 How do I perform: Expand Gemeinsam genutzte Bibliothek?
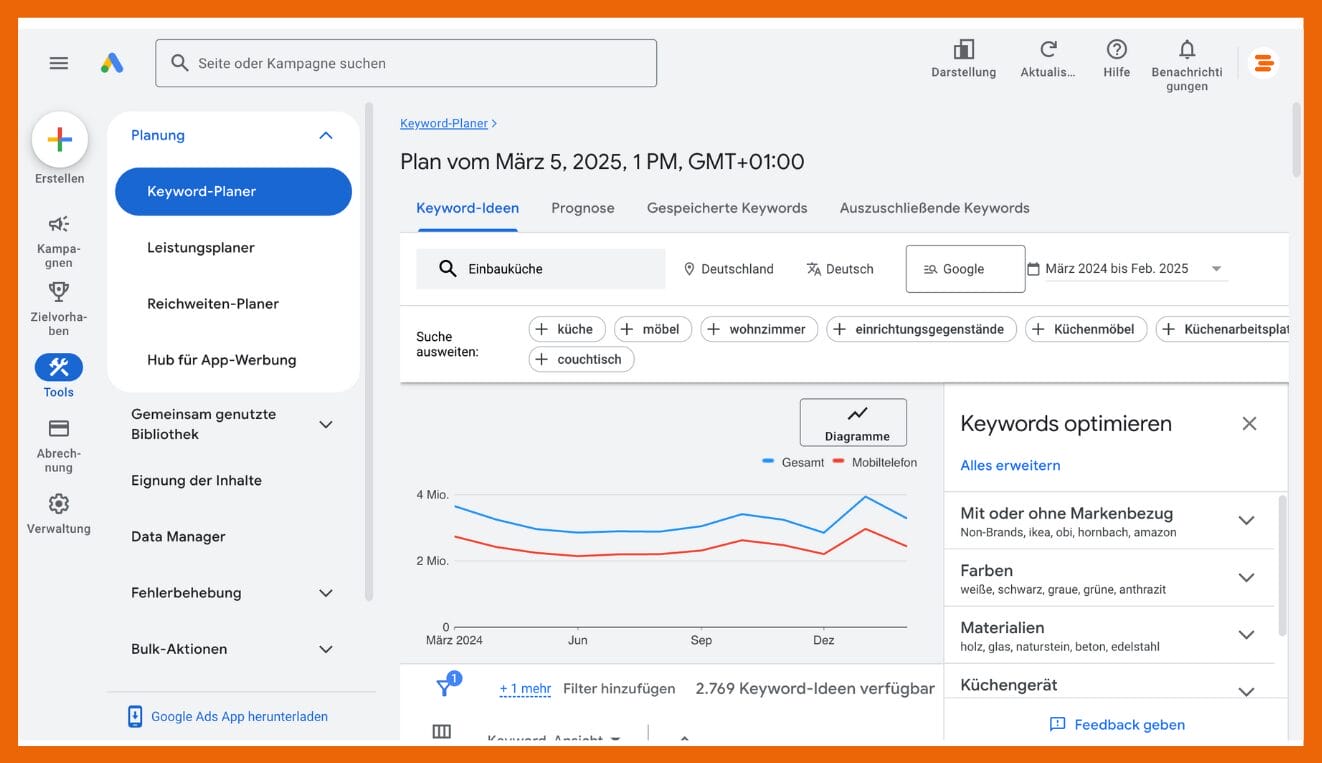pyautogui.click(x=325, y=425)
